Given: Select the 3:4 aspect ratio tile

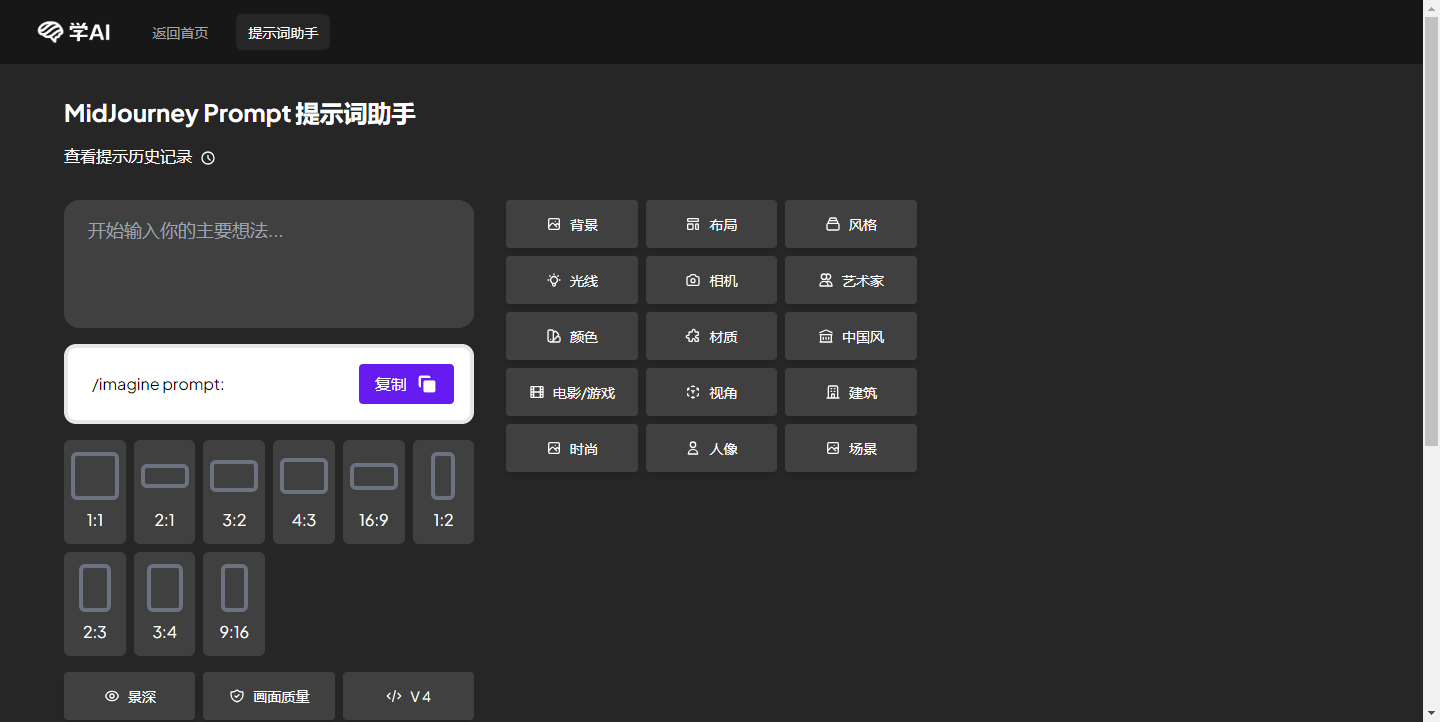Looking at the screenshot, I should (x=165, y=604).
